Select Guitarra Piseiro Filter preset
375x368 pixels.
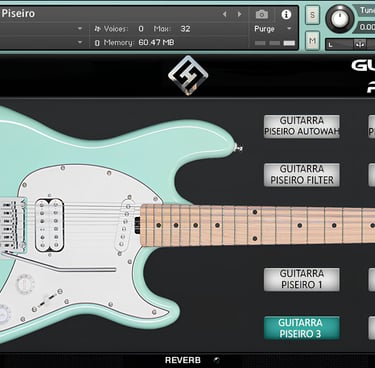pyautogui.click(x=302, y=175)
